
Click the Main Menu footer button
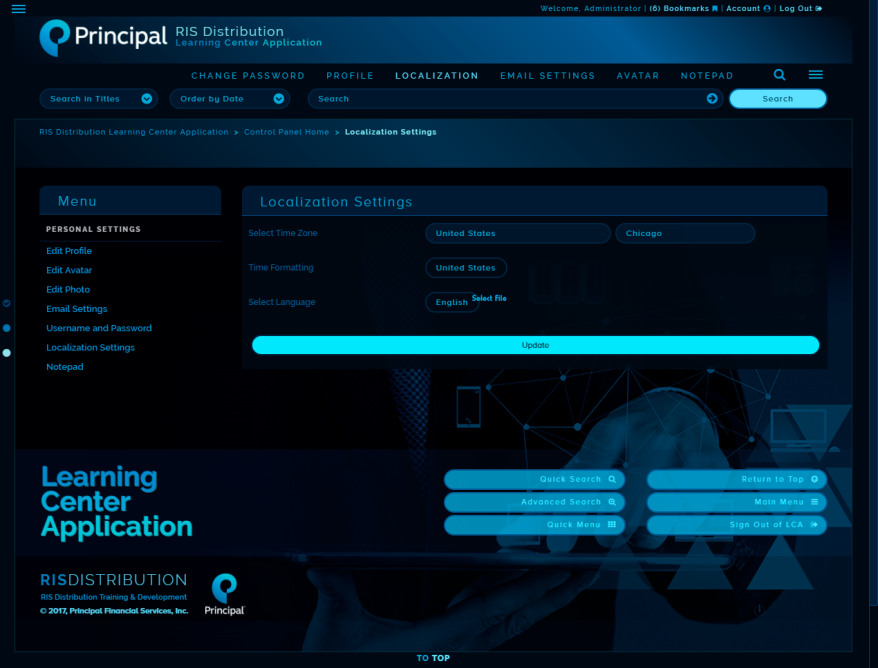click(x=736, y=502)
